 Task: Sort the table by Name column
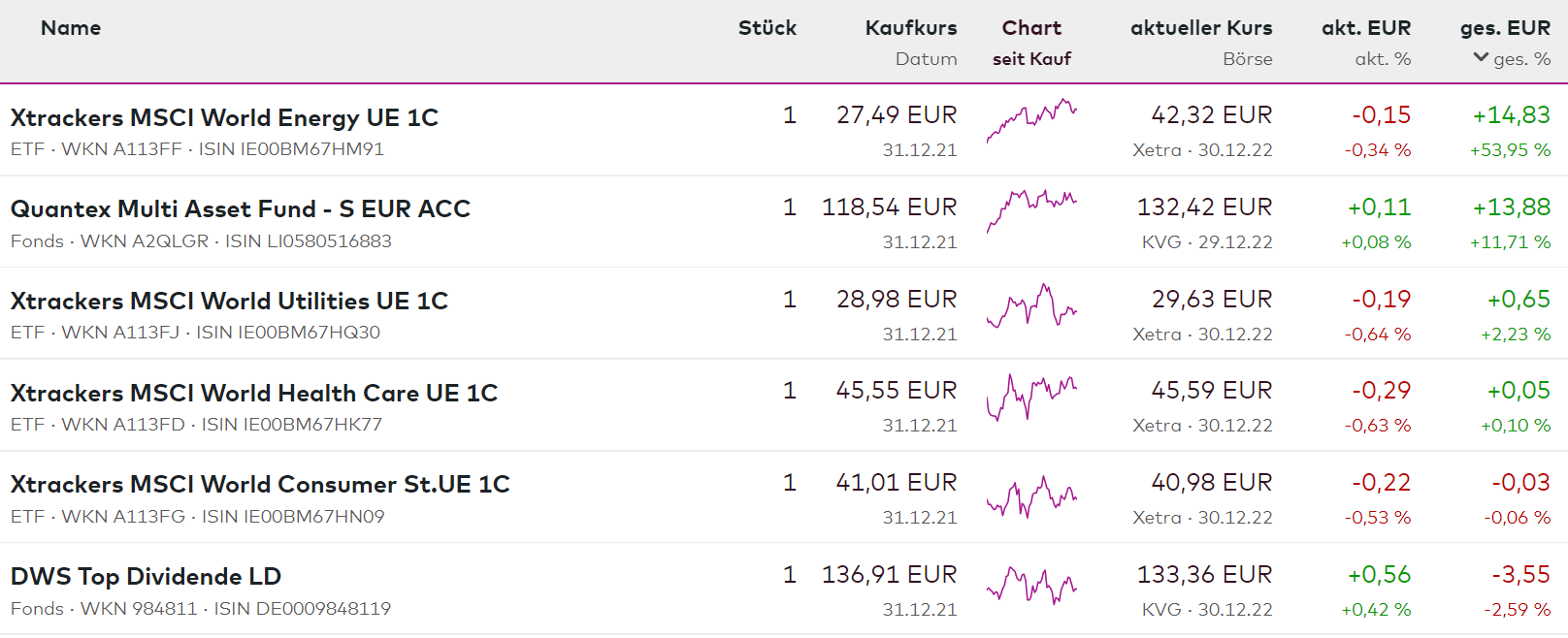71,28
